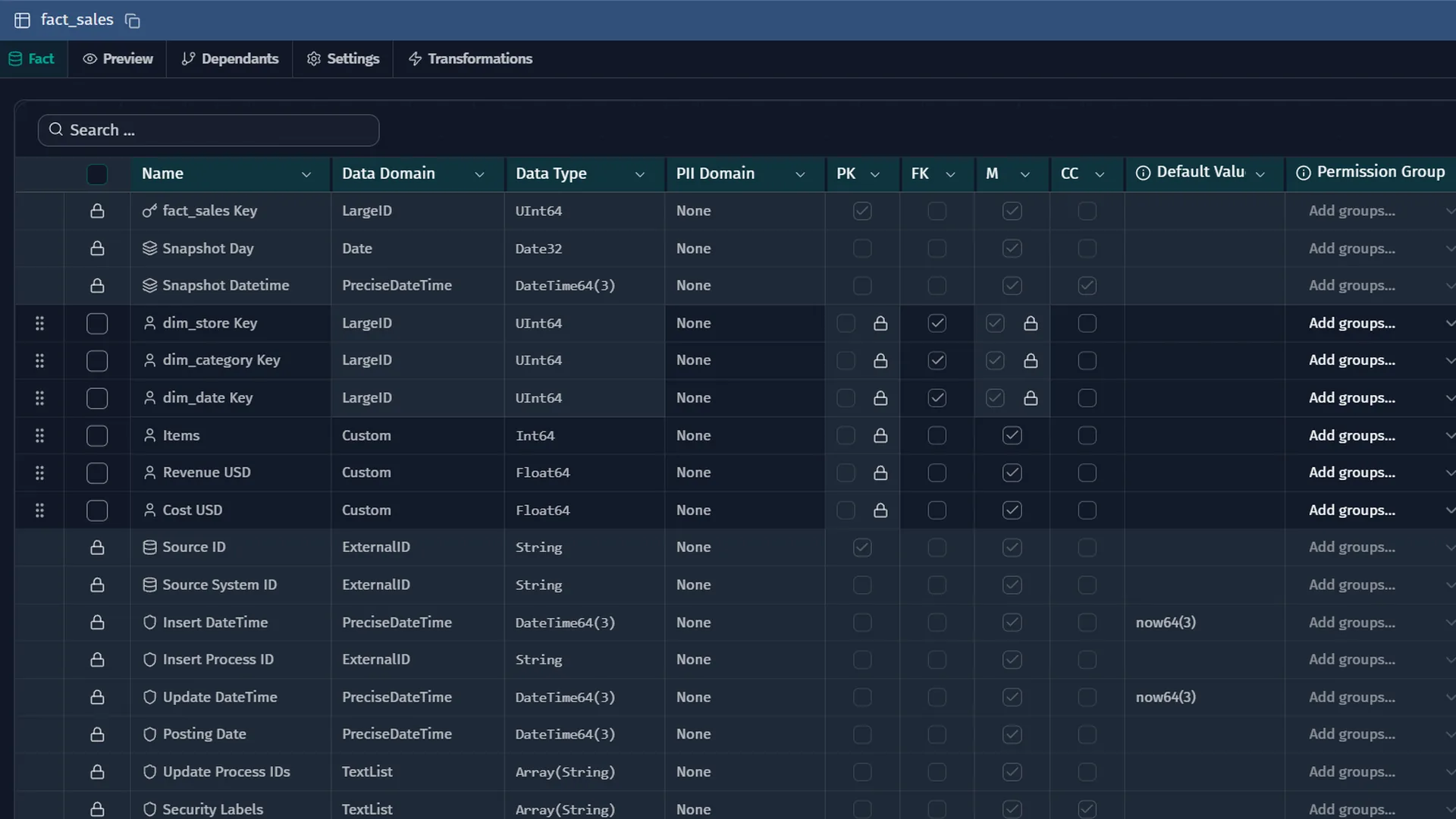Open the Data Domain column menu
The width and height of the screenshot is (1456, 819).
479,174
